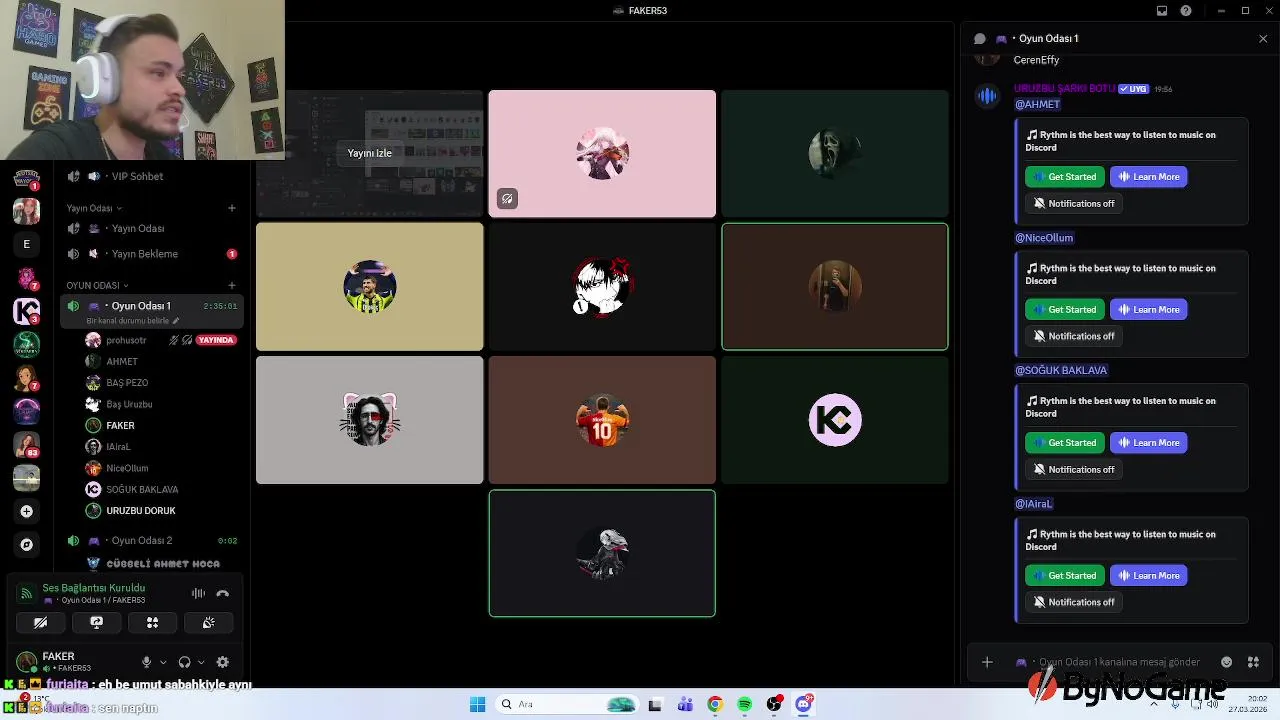Start screen share from voice panel
The height and width of the screenshot is (720, 1280).
(x=96, y=622)
